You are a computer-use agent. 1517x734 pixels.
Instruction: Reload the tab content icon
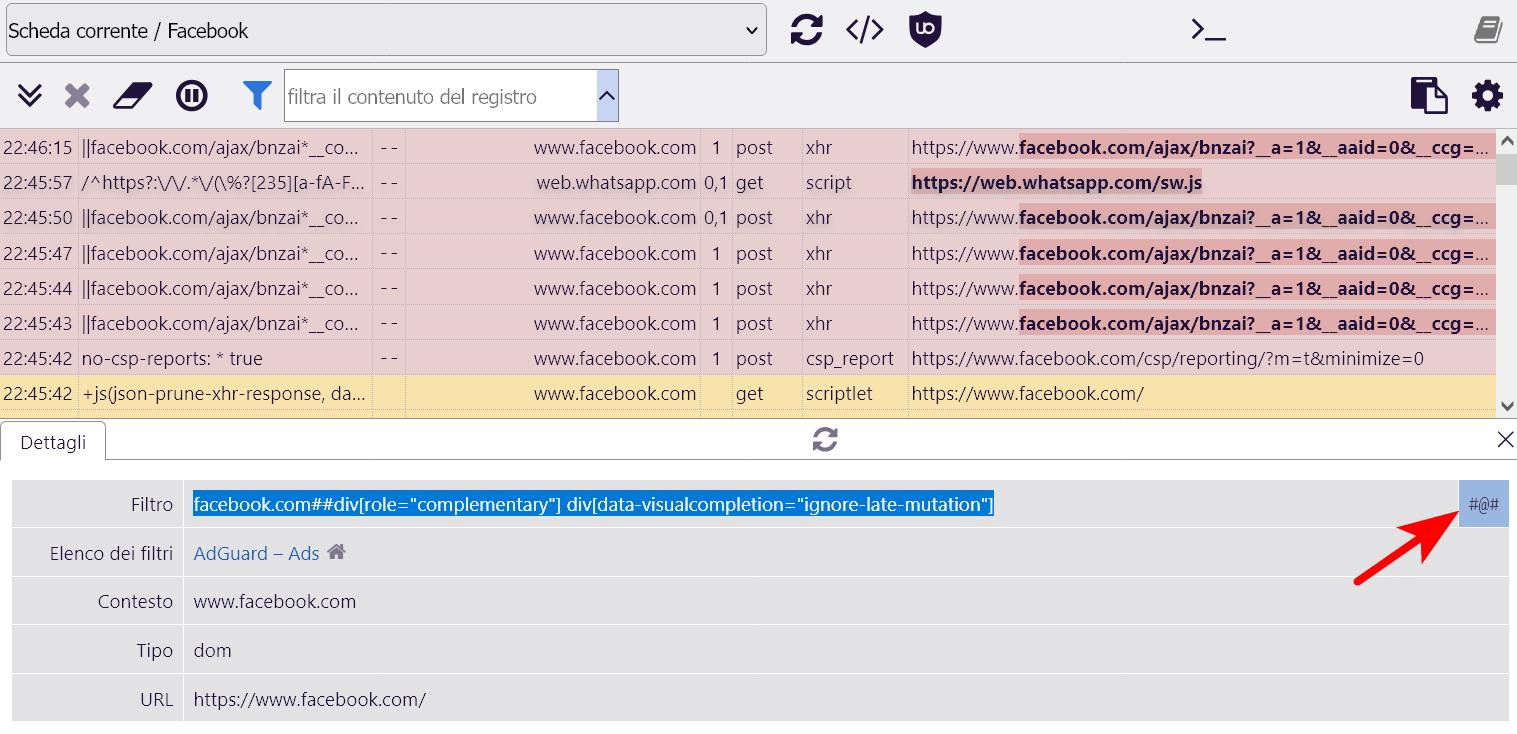pos(806,30)
